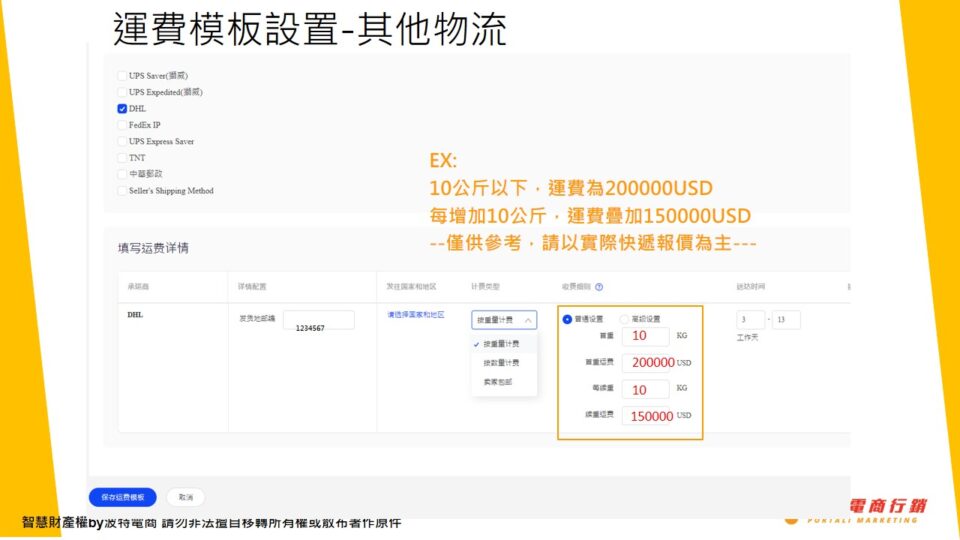Viewport: 960px width, 540px height.
Task: Check the TNT carrier checkbox
Action: (122, 158)
